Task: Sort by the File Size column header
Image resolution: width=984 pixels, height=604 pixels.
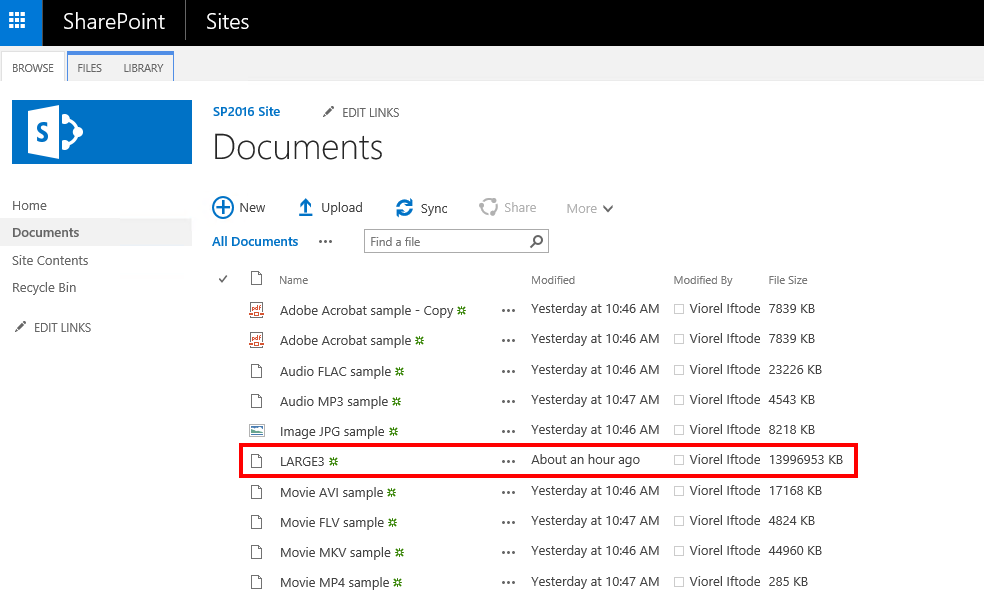Action: coord(788,280)
